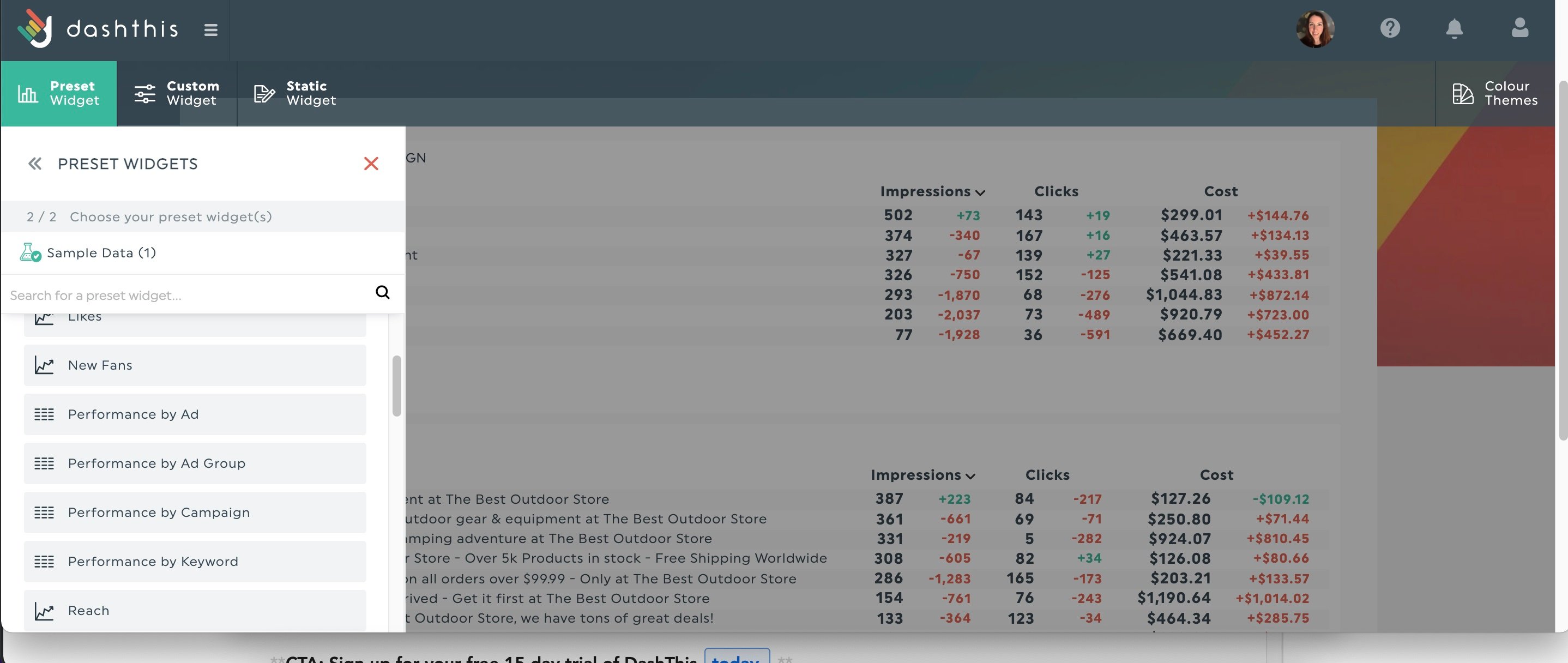Go back using the double chevron icon
Screen dimensions: 1568x663
tap(35, 163)
